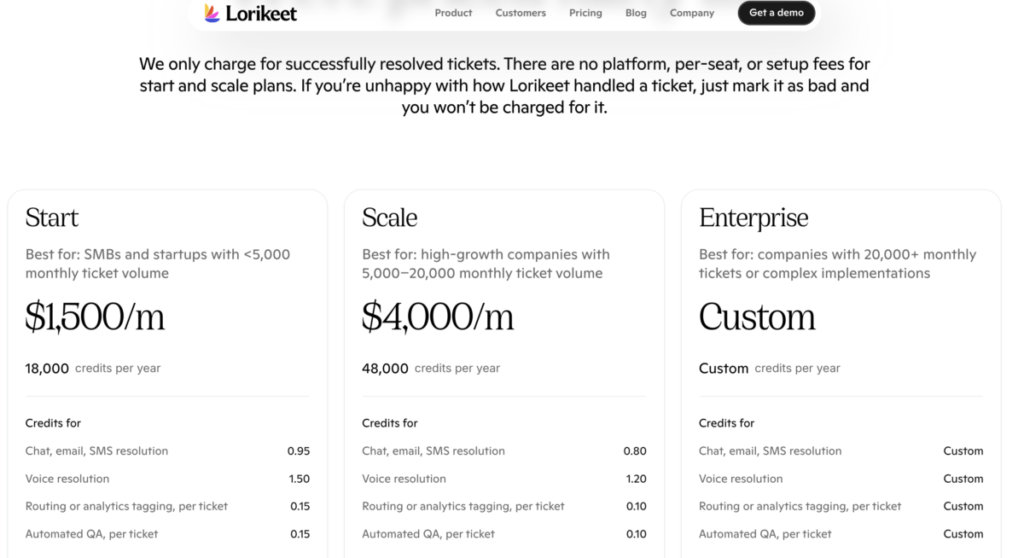Open the Blog link
Screen dimensions: 1024x558
click(636, 13)
